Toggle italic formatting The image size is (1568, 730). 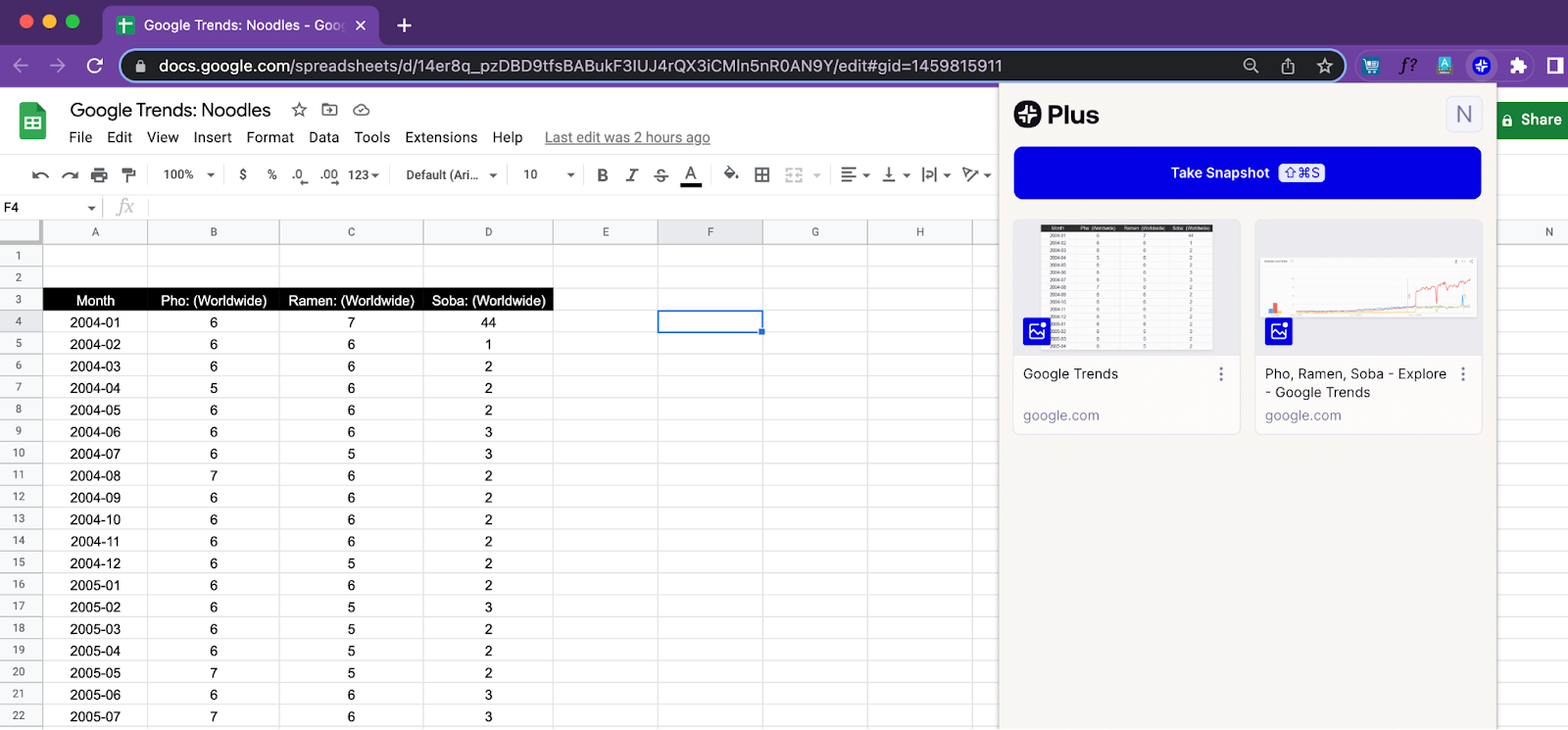pyautogui.click(x=632, y=174)
